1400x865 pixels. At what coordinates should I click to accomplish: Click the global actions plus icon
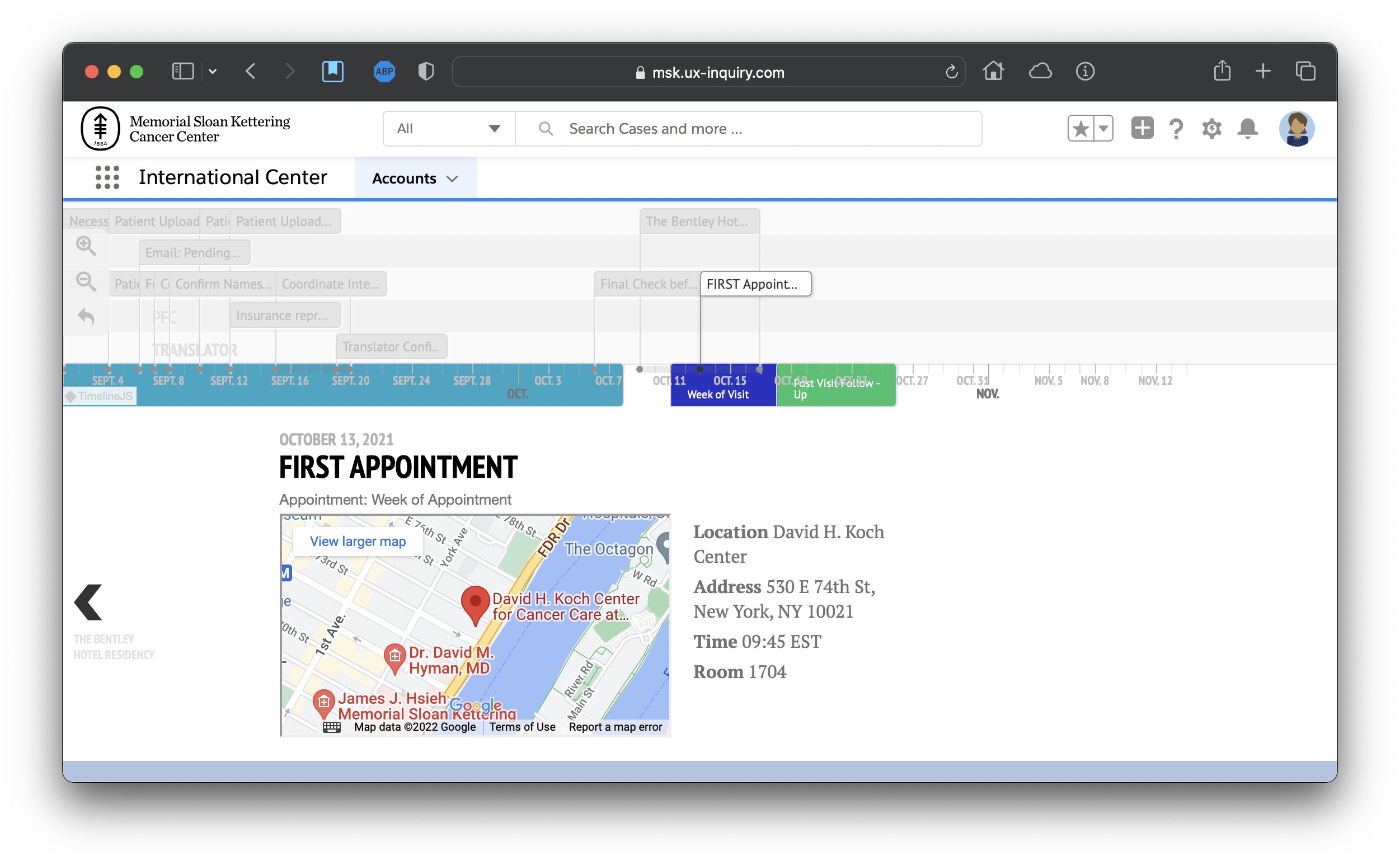pos(1142,128)
